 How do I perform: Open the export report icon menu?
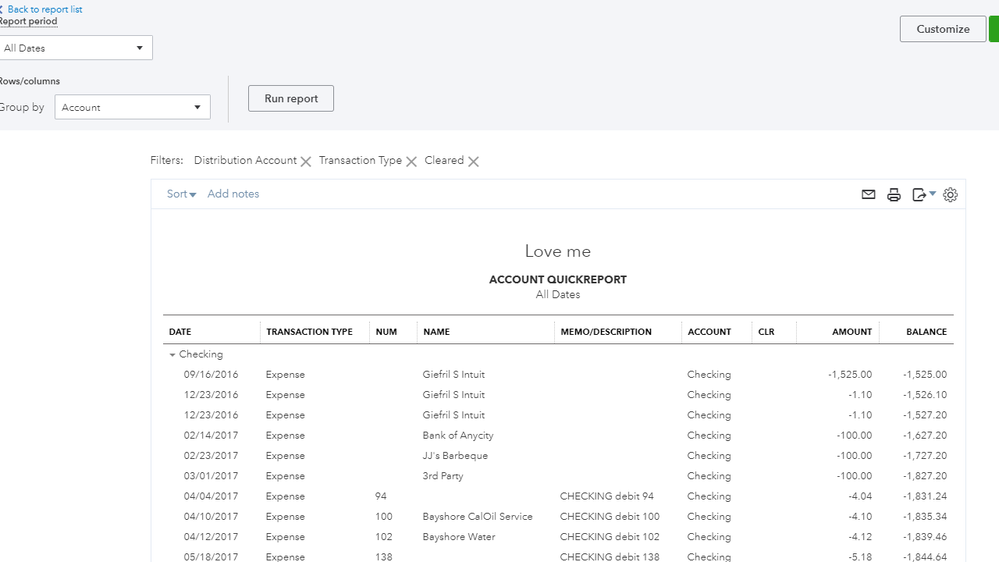pos(923,195)
